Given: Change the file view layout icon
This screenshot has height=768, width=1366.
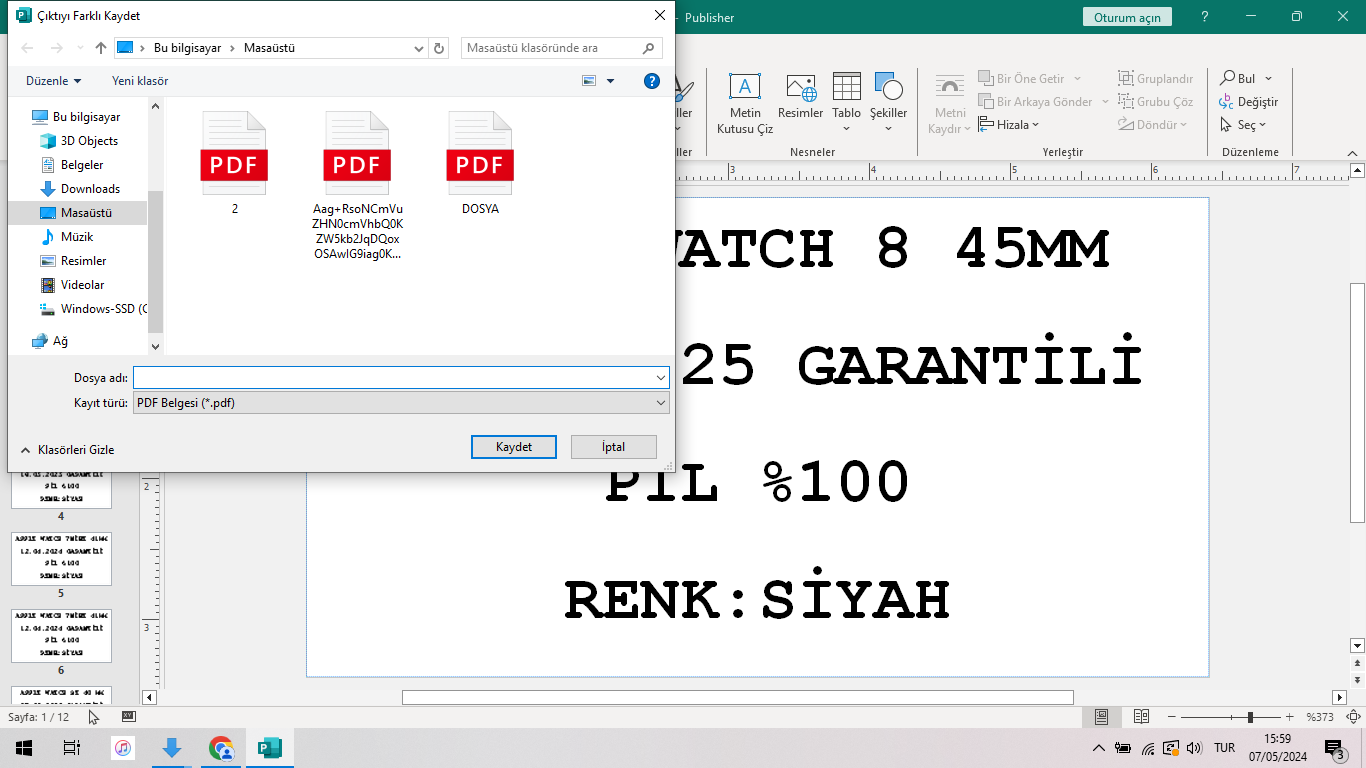Looking at the screenshot, I should coord(589,81).
